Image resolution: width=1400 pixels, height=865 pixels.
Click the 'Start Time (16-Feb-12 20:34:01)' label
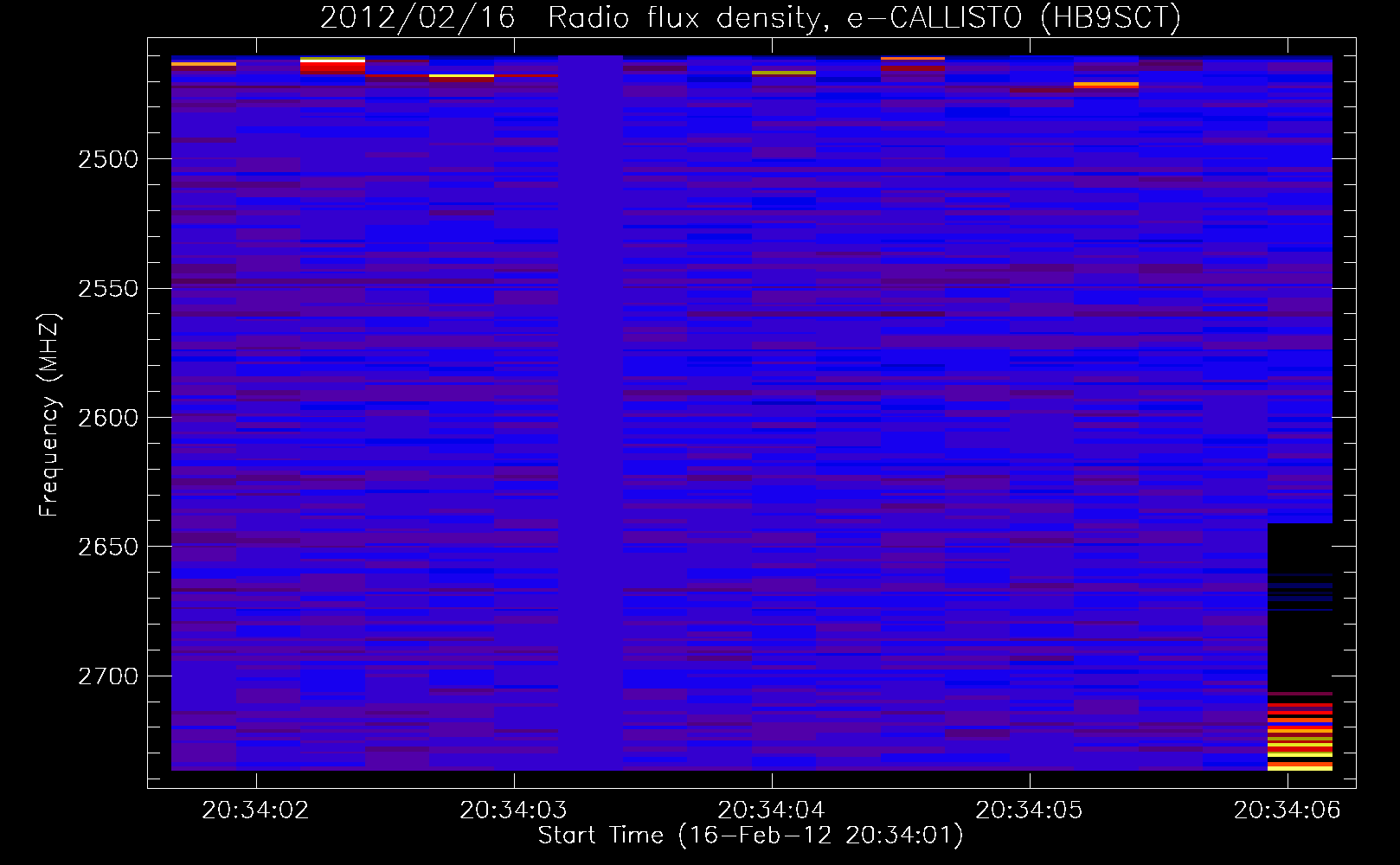coord(750,836)
